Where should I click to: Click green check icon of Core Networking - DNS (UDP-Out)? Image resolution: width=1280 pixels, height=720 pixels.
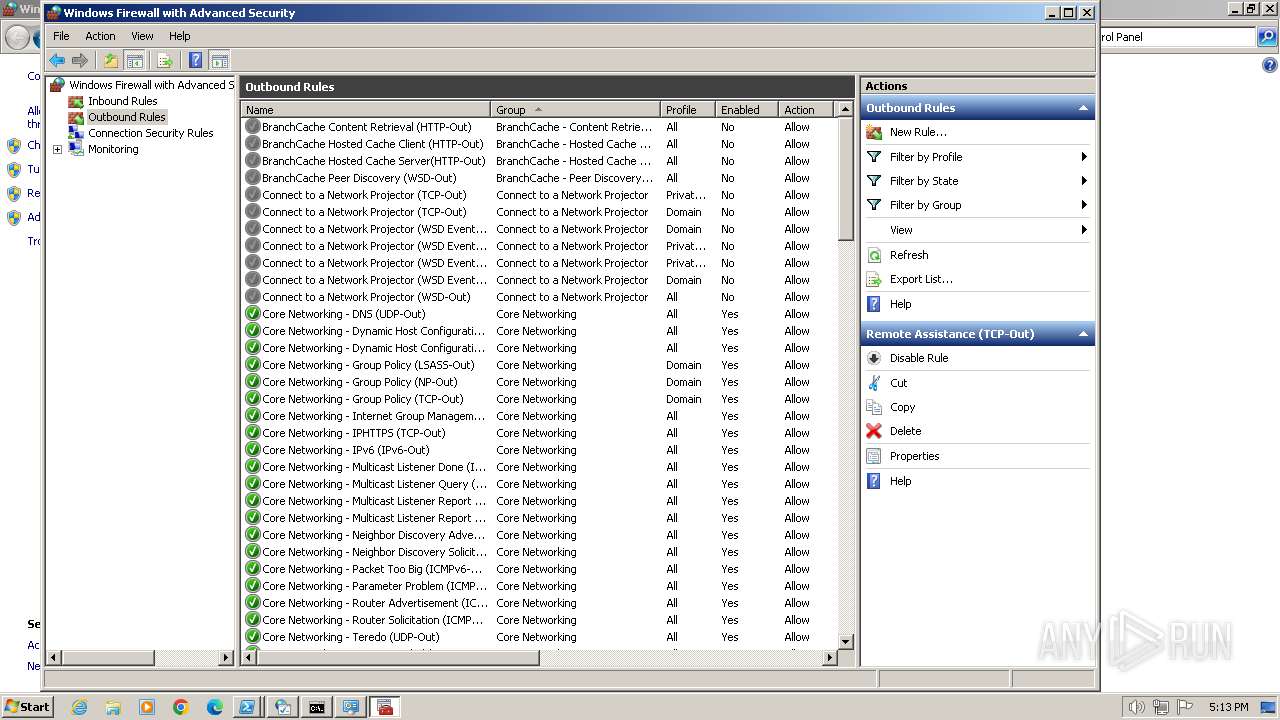point(253,314)
